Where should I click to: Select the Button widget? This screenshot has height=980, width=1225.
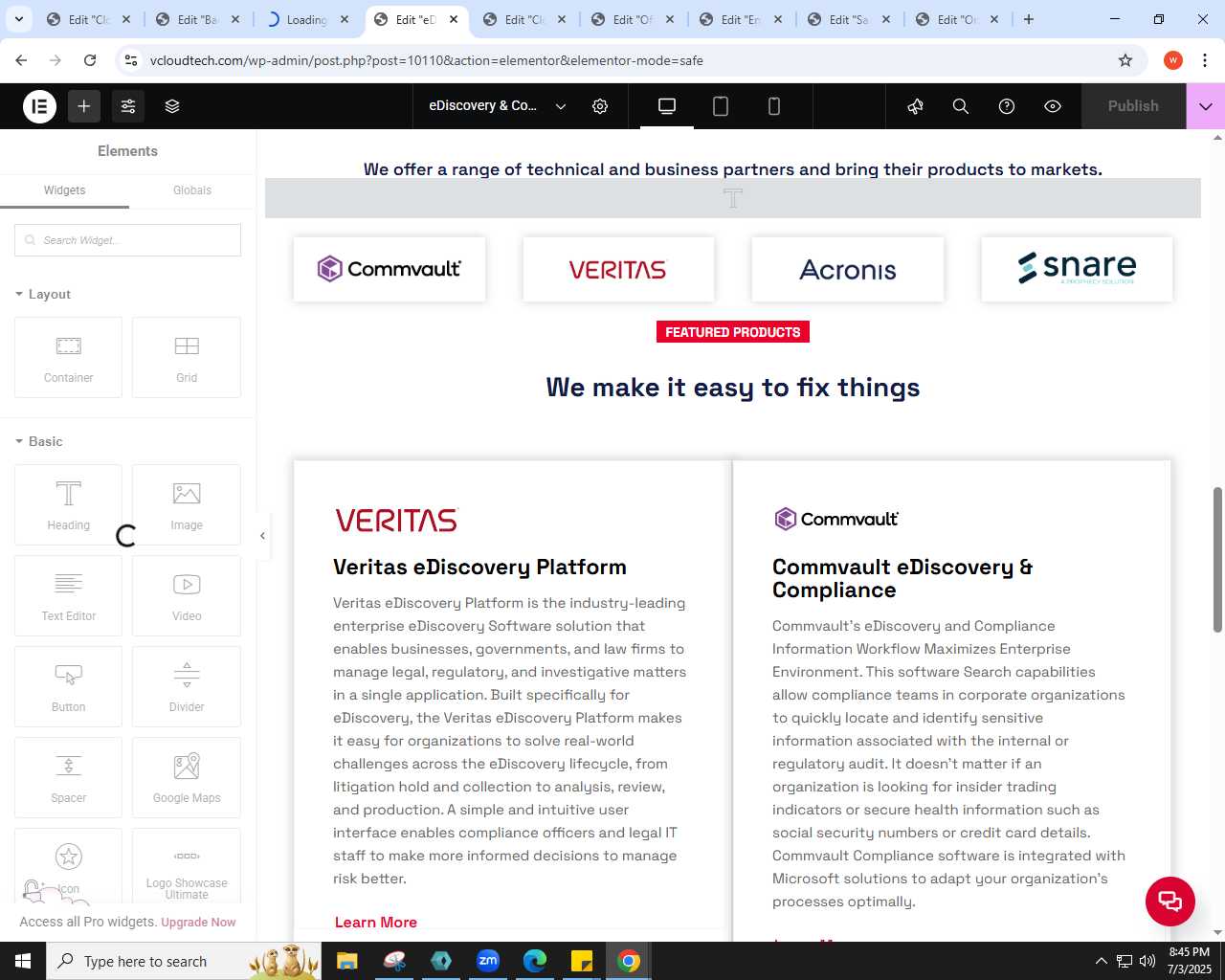(69, 686)
